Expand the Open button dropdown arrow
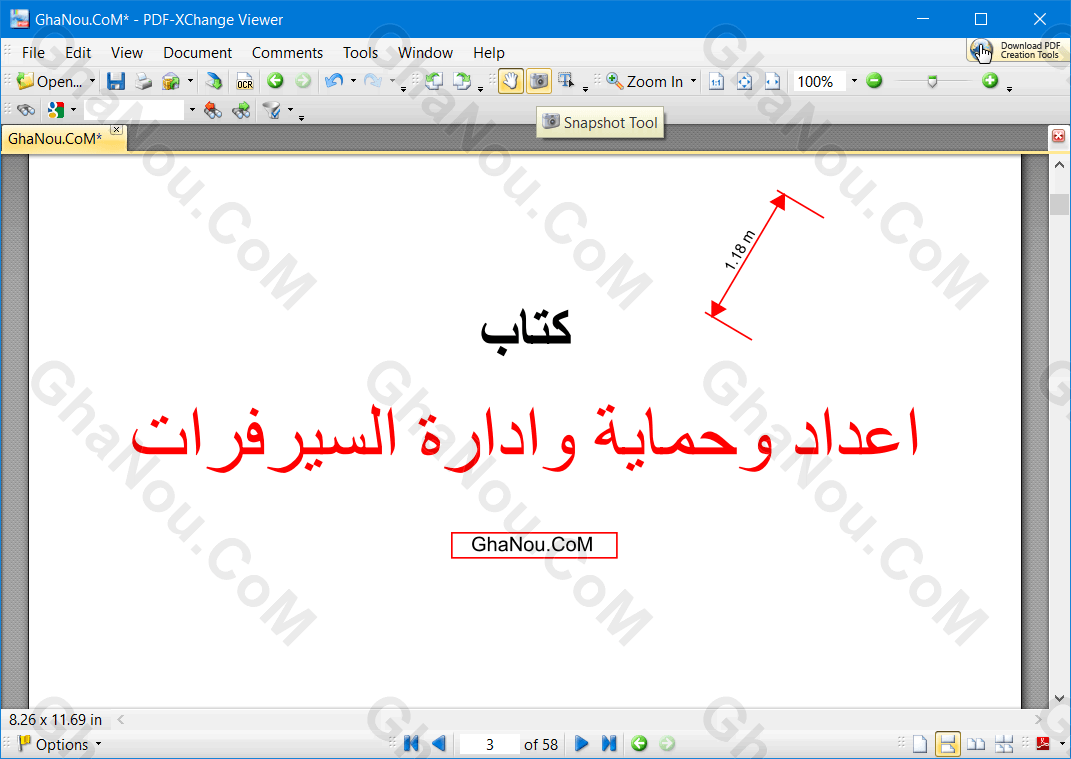The image size is (1071, 759). coord(92,82)
